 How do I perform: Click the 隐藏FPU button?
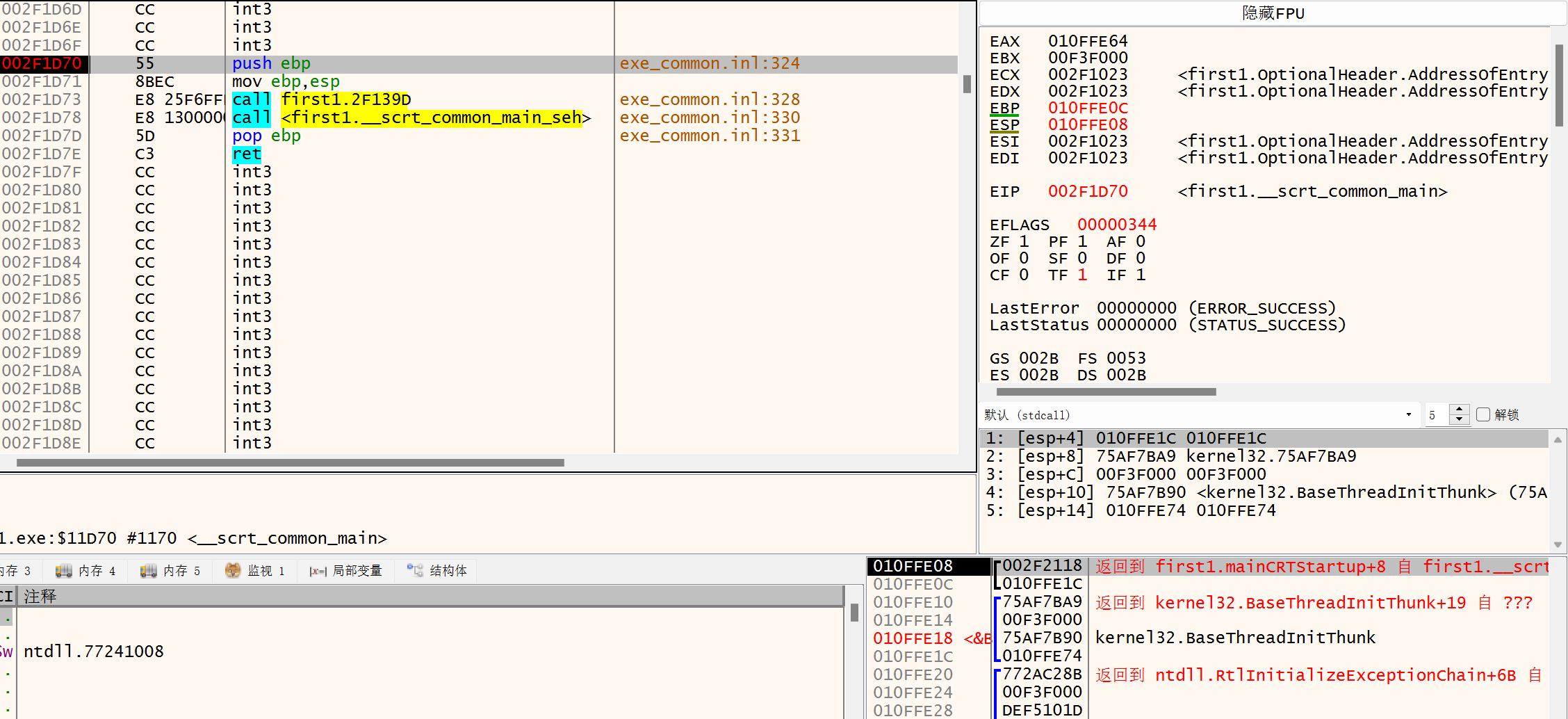(1273, 13)
